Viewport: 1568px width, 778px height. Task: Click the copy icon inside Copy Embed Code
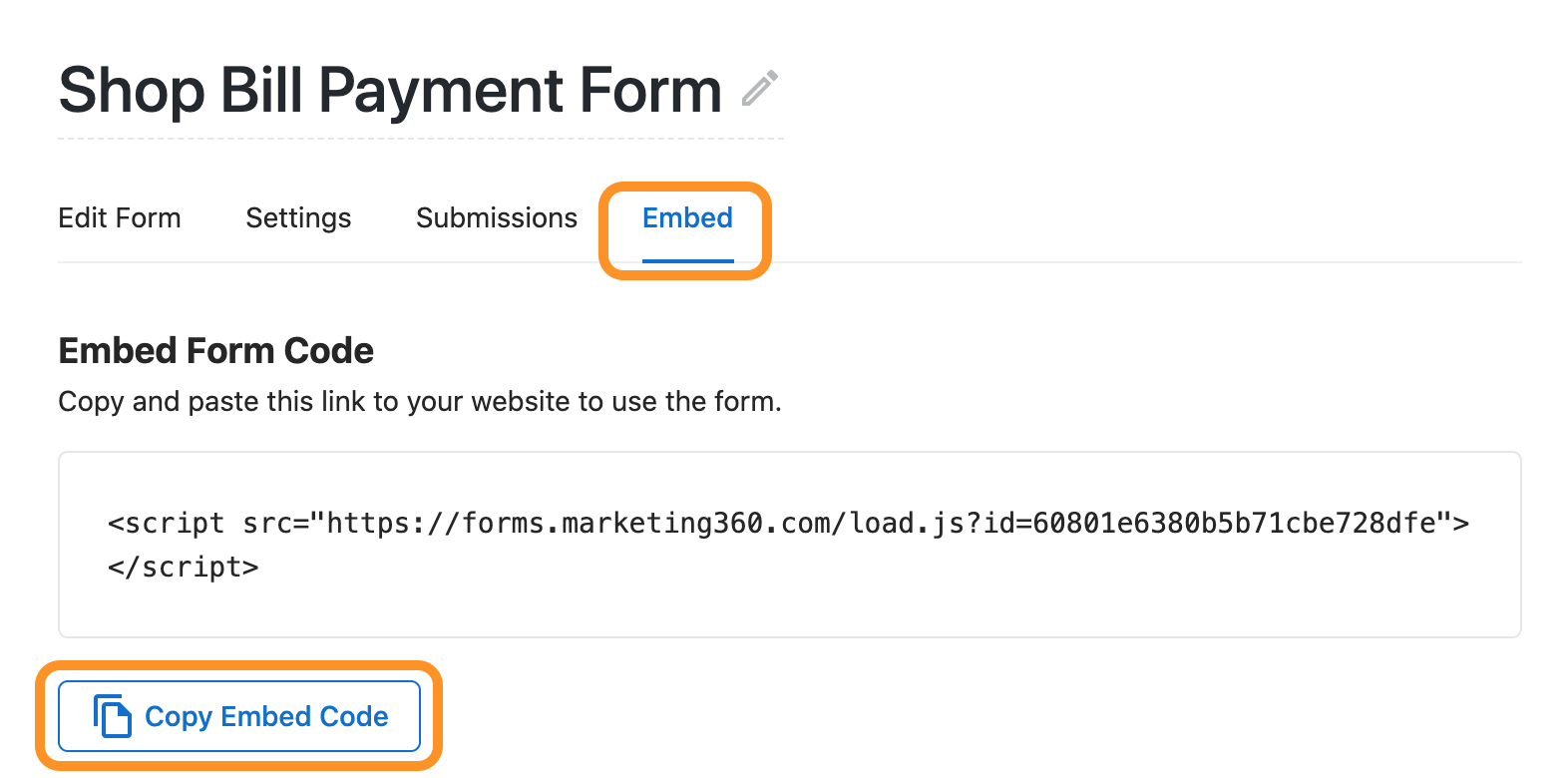pyautogui.click(x=113, y=716)
